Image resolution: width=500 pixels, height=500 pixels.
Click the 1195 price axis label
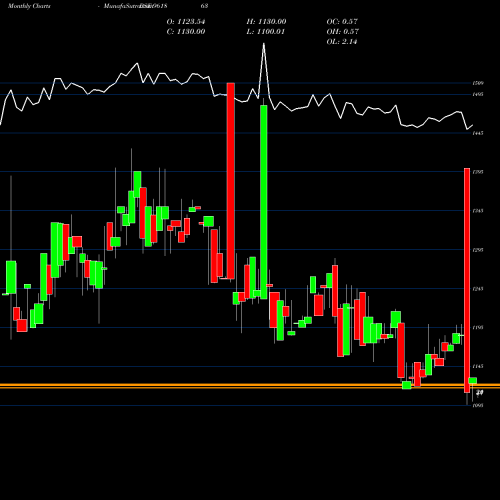pyautogui.click(x=478, y=327)
